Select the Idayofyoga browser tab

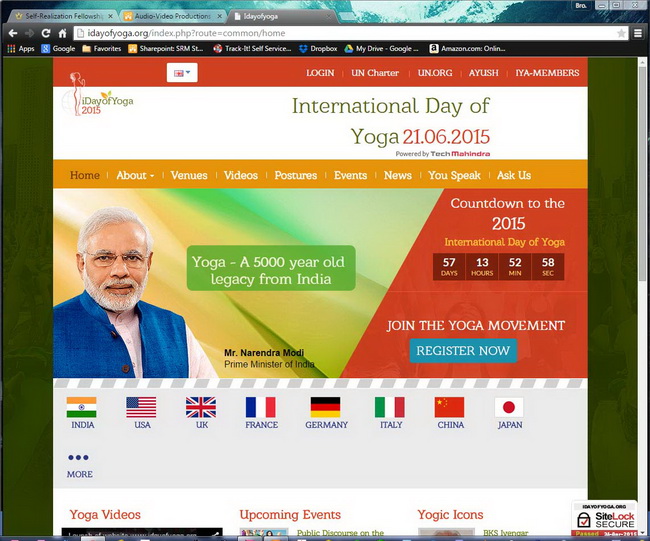coord(282,16)
